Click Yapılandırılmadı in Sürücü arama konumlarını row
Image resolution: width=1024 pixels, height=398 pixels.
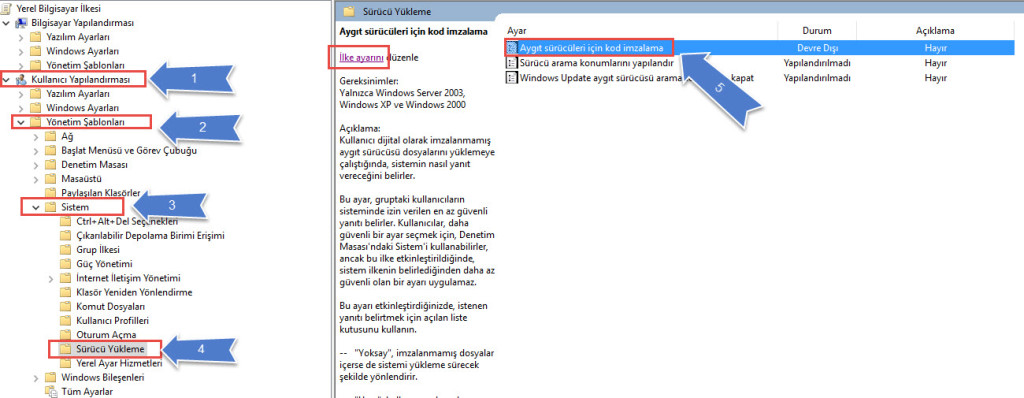tap(817, 63)
